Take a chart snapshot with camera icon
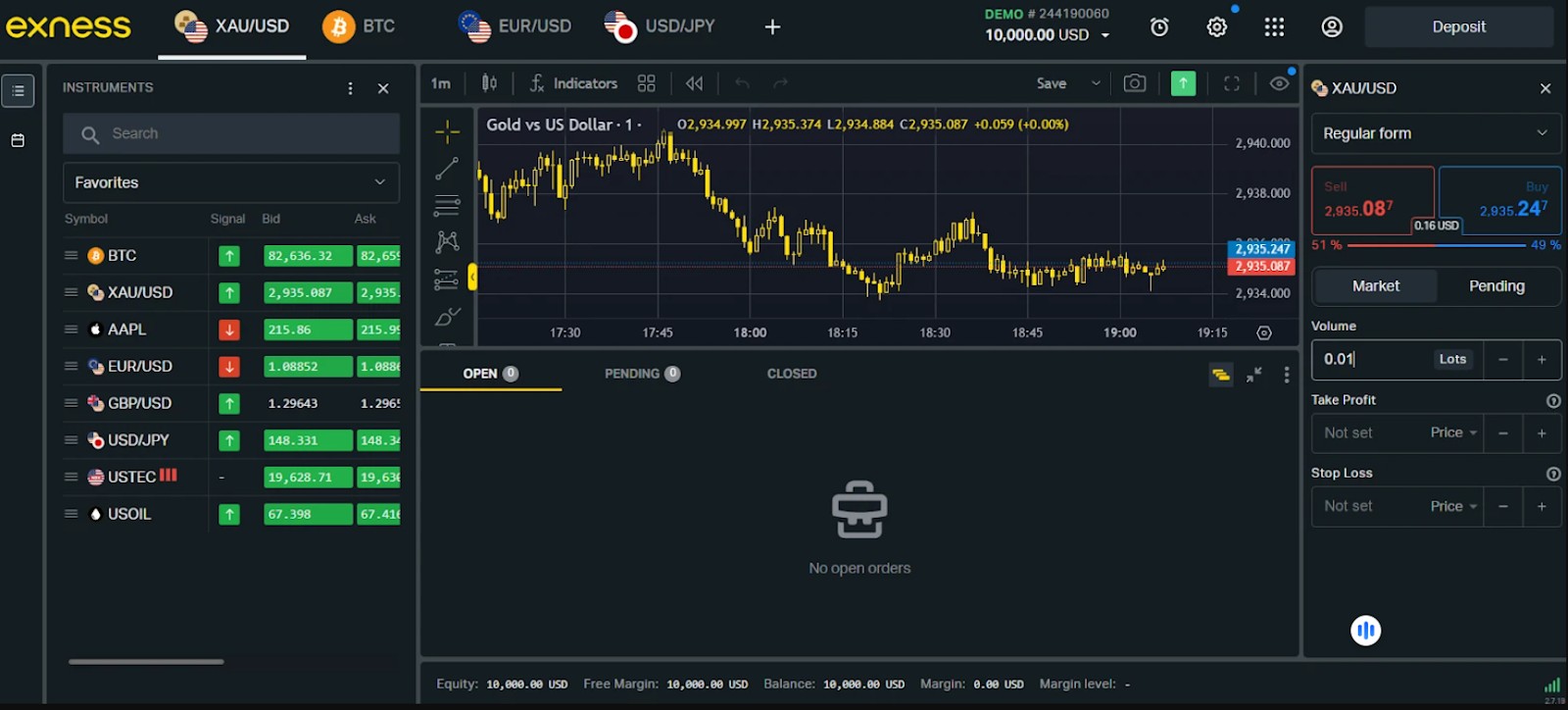The image size is (1568, 710). coord(1135,83)
